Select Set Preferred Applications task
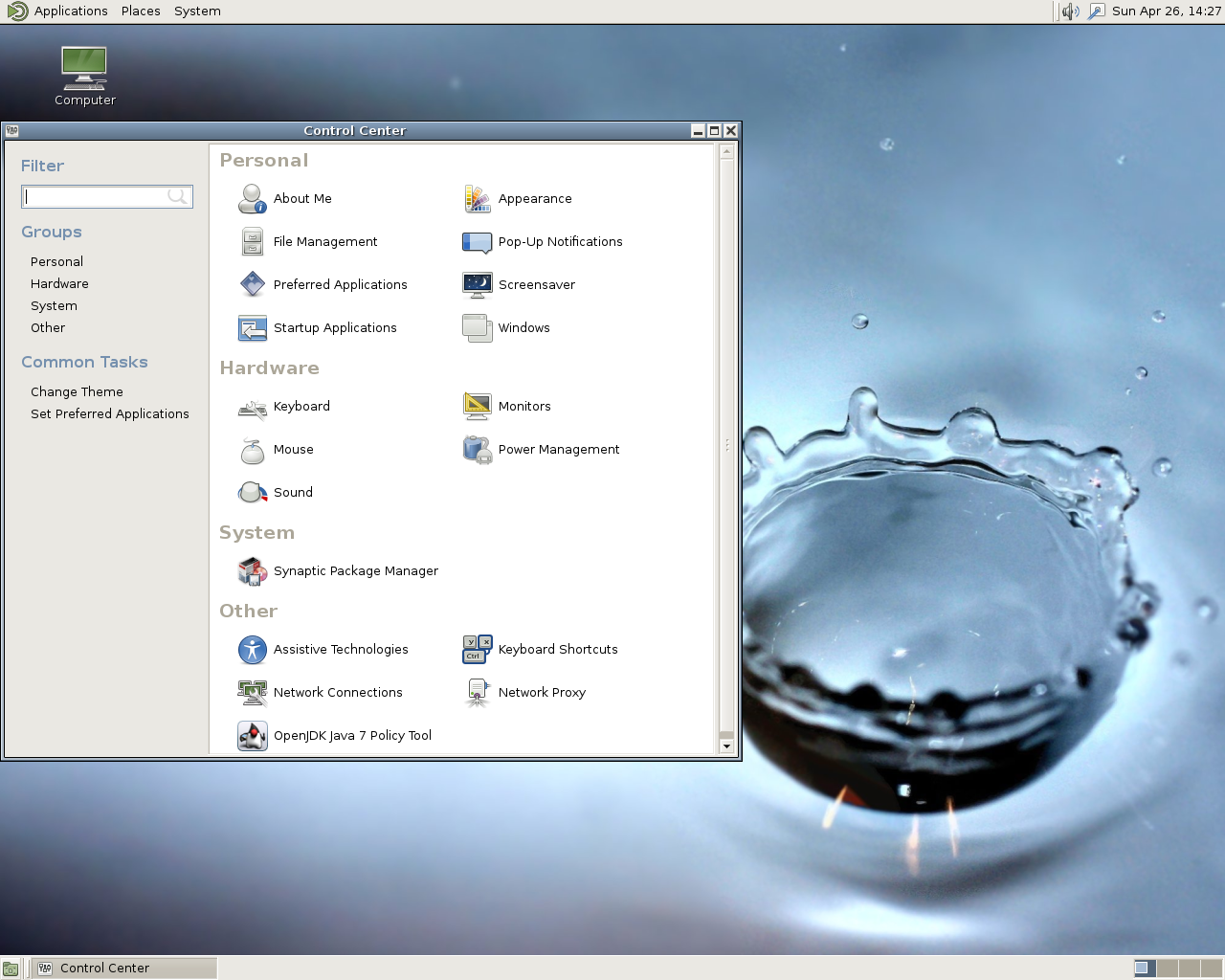The image size is (1225, 980). [110, 413]
